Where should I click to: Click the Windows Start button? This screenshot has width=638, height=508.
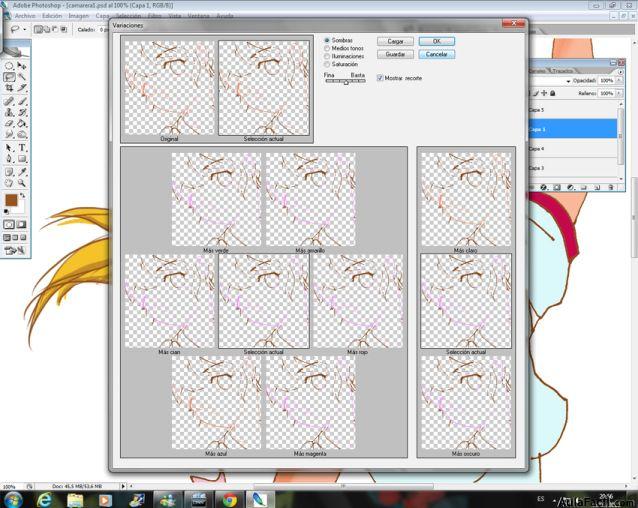tap(13, 500)
